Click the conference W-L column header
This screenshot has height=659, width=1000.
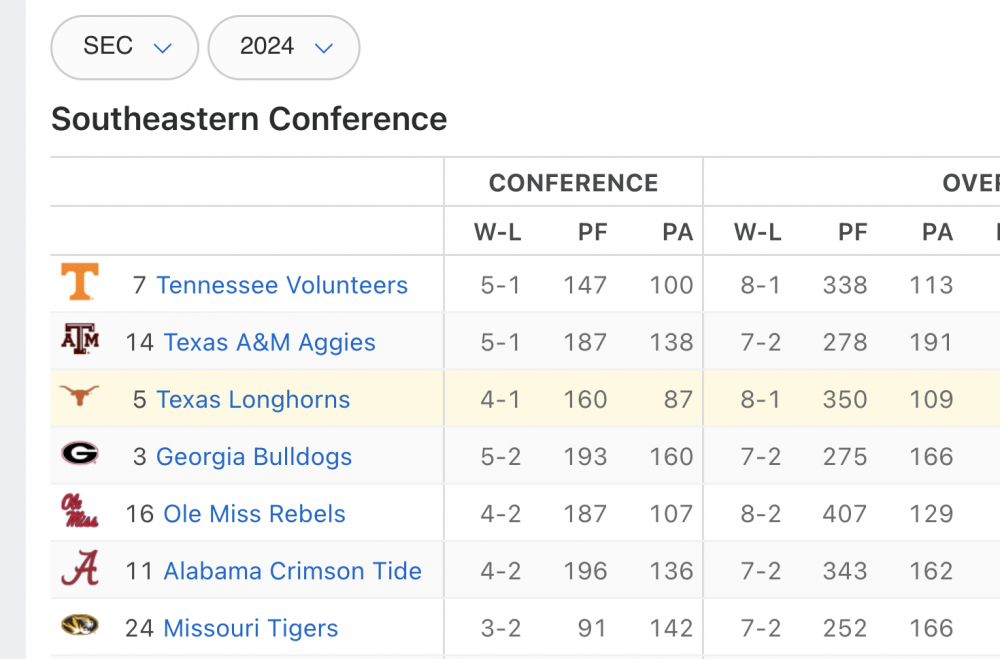(x=498, y=233)
